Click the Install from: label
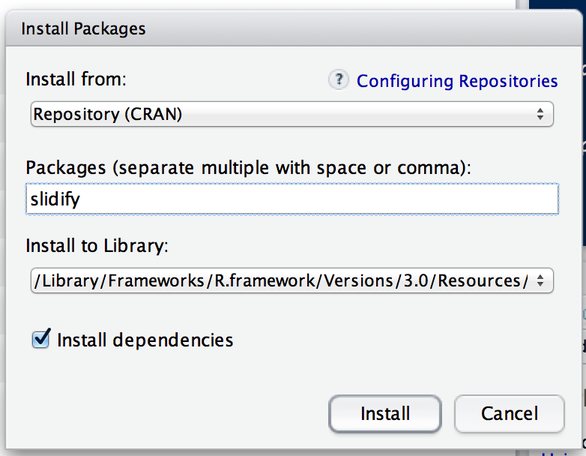 pos(76,79)
